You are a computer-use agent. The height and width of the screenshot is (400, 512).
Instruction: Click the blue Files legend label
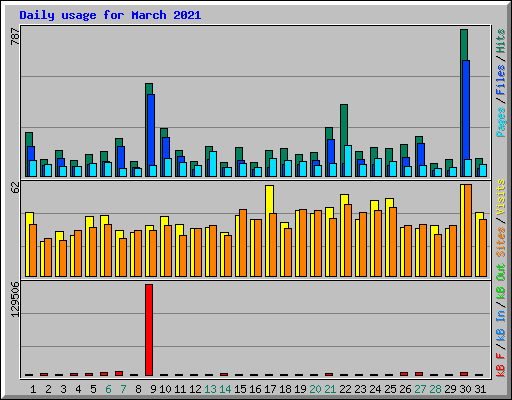coord(501,80)
